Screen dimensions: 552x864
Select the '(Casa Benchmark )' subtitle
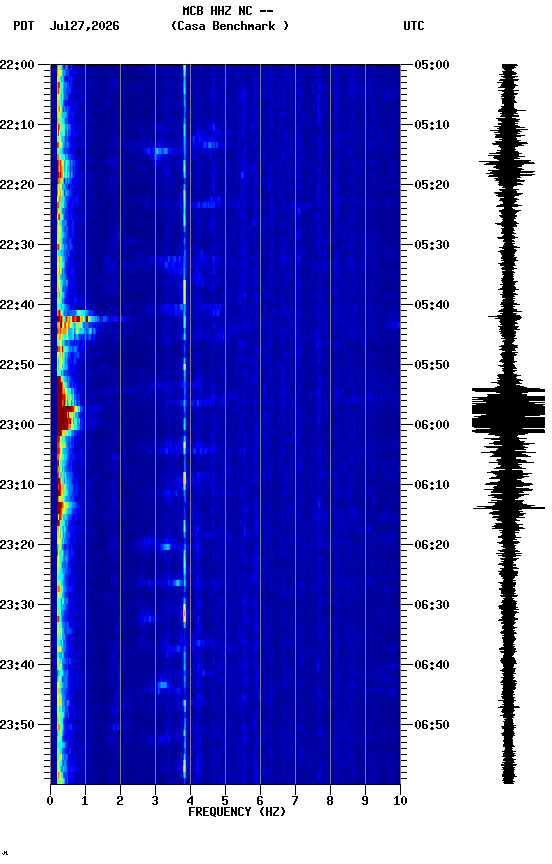point(229,25)
